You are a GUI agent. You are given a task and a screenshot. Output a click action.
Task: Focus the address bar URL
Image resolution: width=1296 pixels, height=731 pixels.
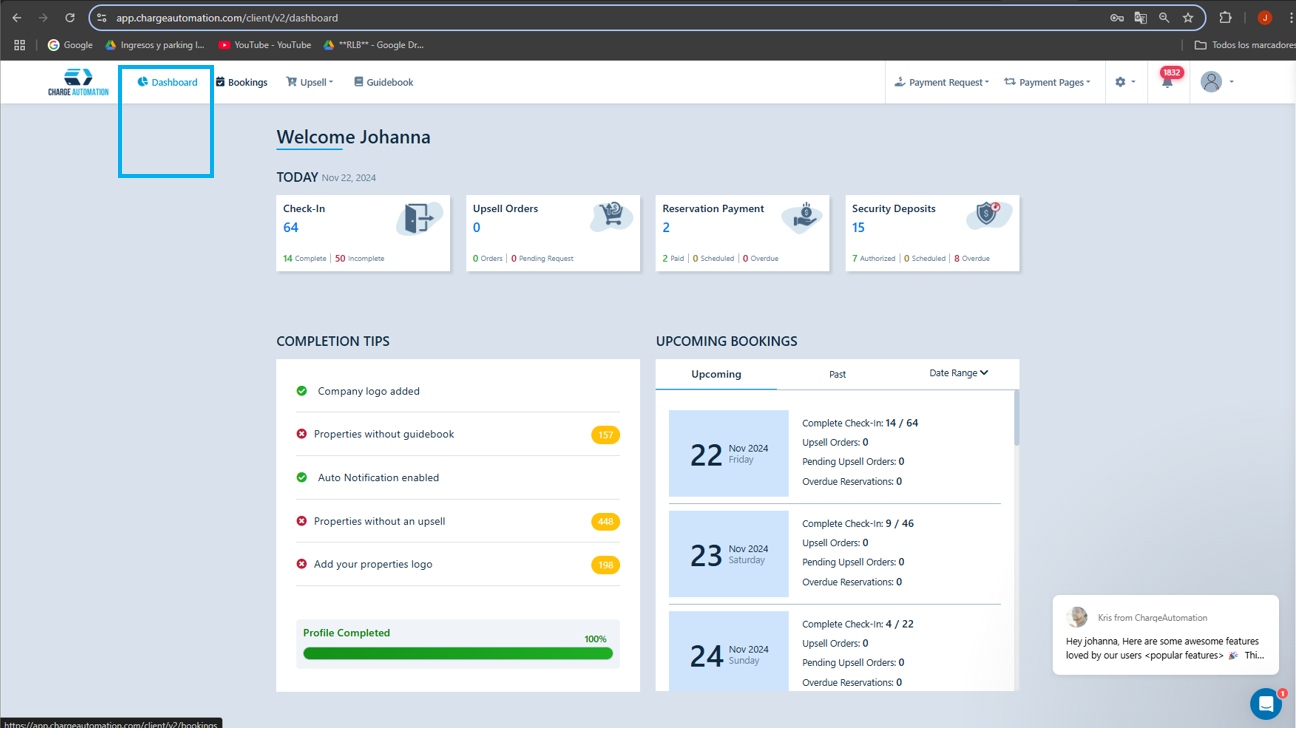pyautogui.click(x=227, y=18)
